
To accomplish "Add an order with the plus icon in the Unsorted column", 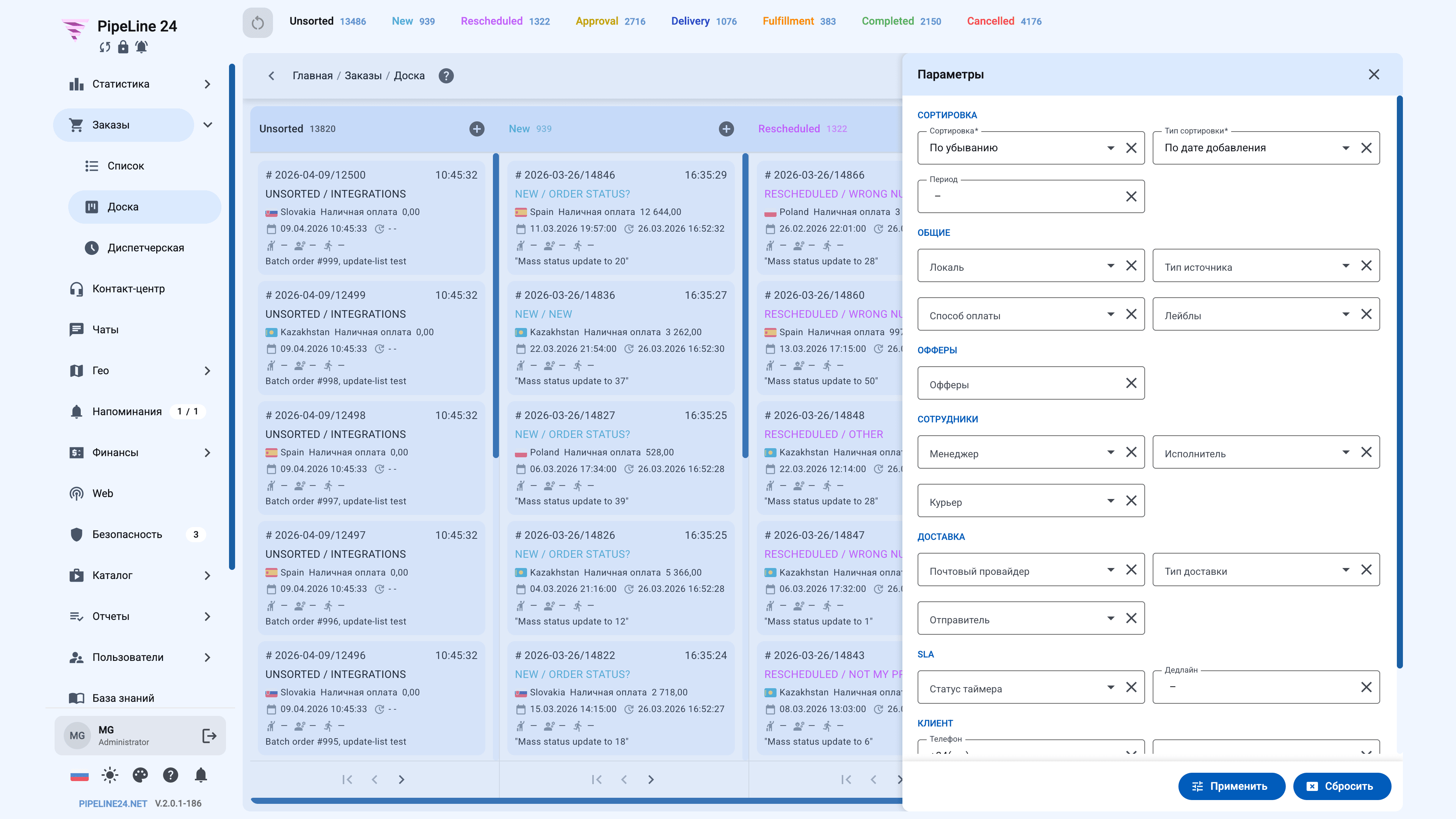I will 477,129.
